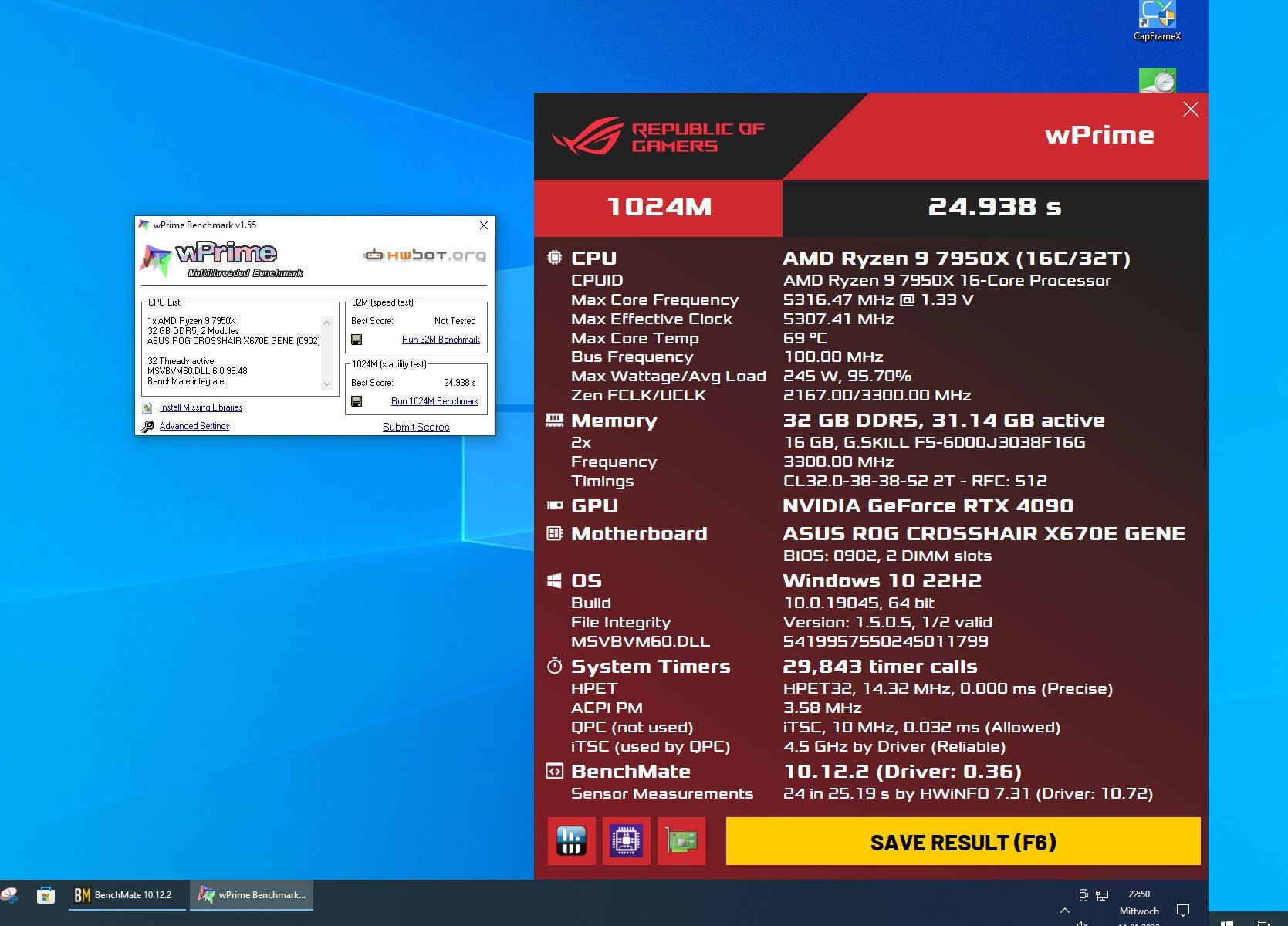
Task: Close the wPrime Benchmark window
Action: click(484, 225)
